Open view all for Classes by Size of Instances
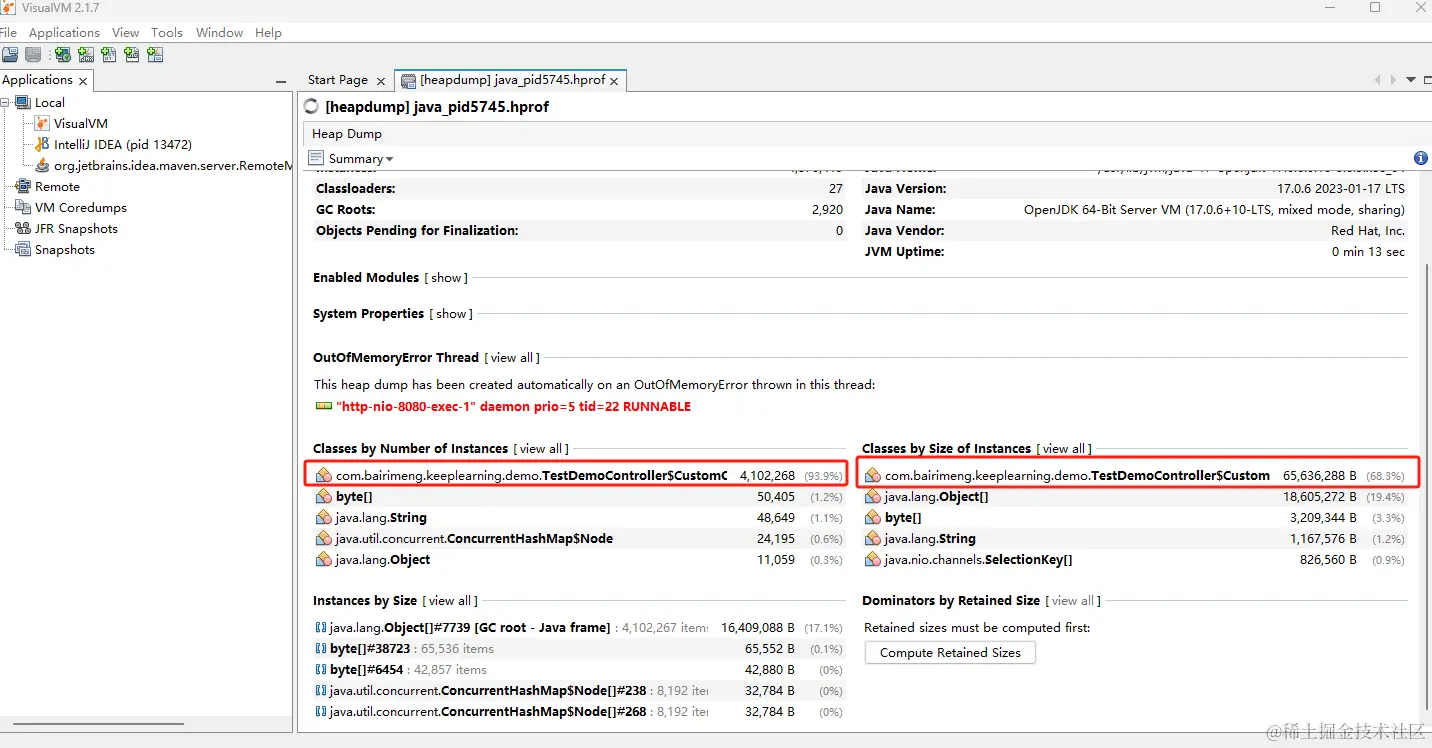 (x=1066, y=449)
